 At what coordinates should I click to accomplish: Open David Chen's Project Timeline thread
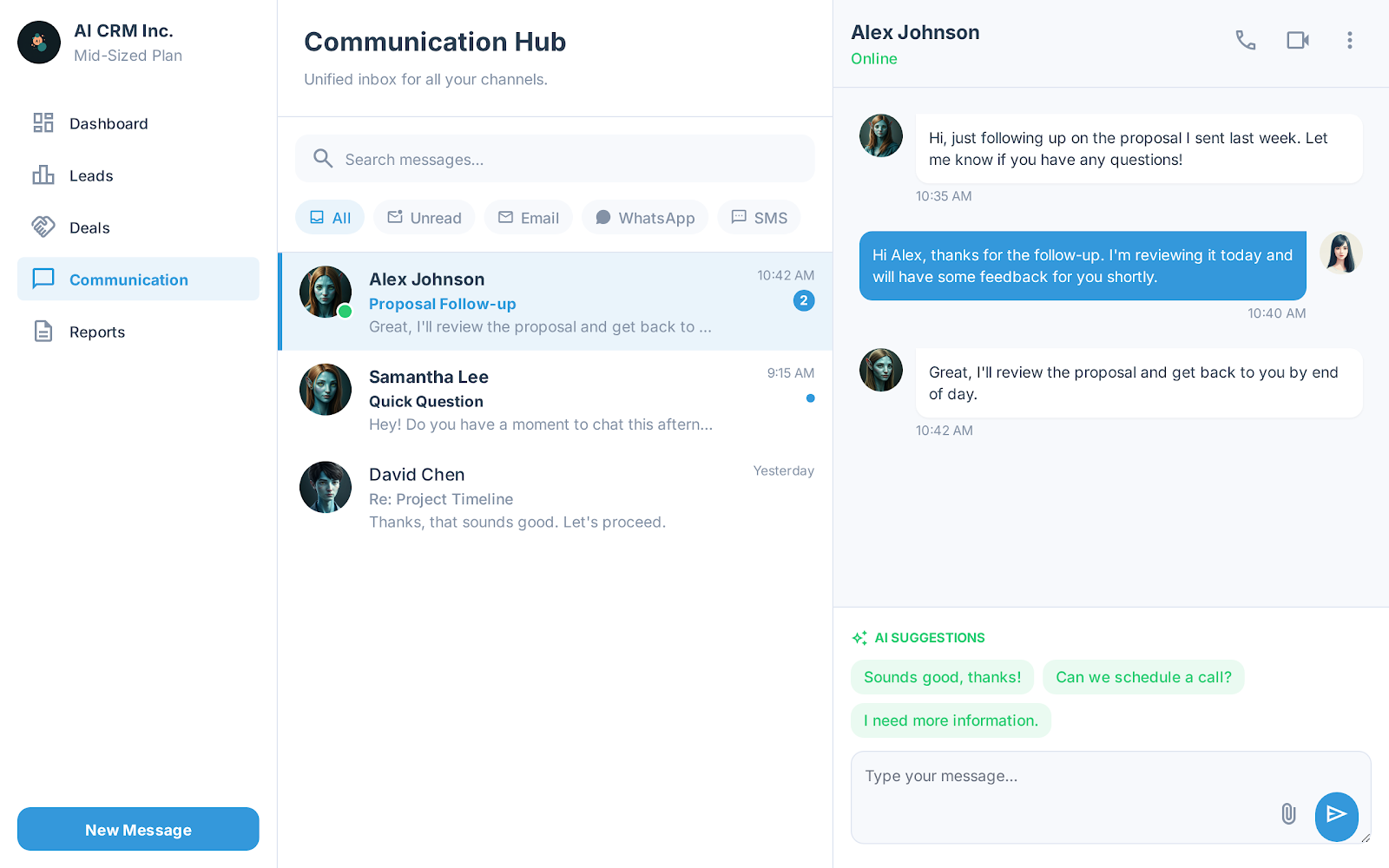tap(556, 497)
